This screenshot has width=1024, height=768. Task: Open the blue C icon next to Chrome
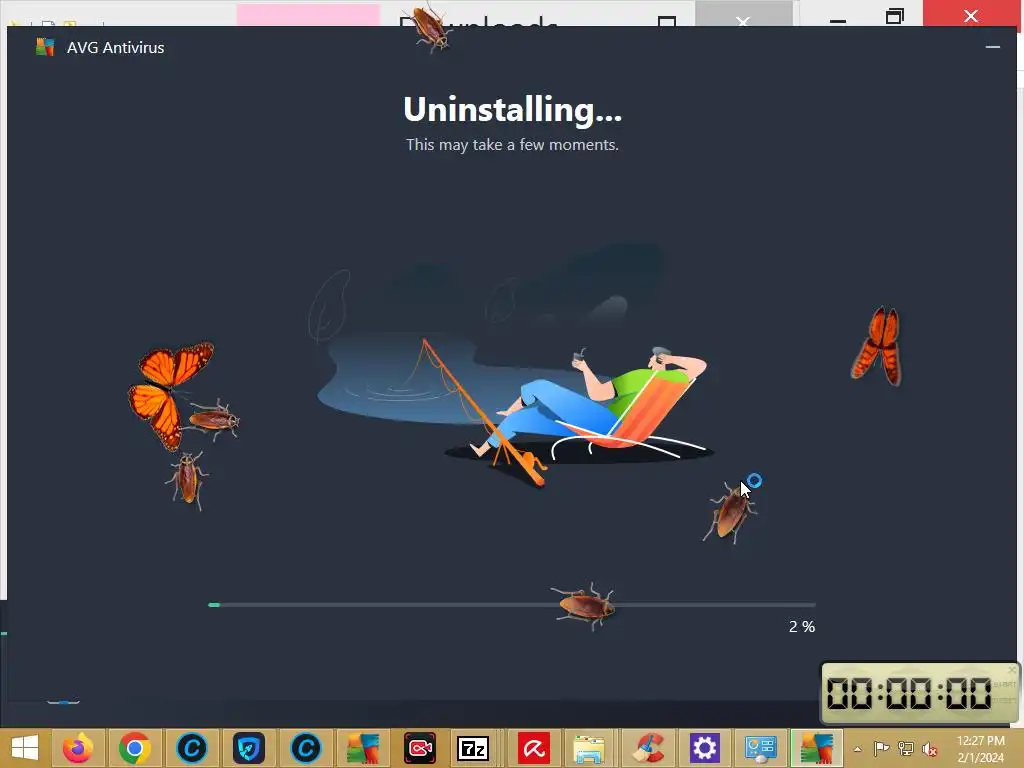coord(192,748)
